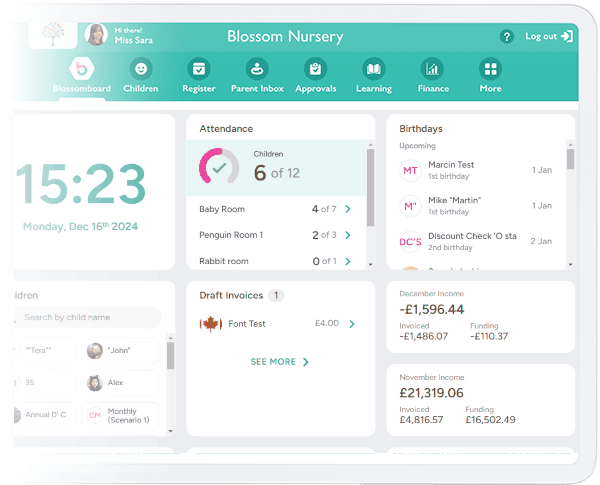Open the Children section icon
Screen dimensions: 600x485
[141, 69]
